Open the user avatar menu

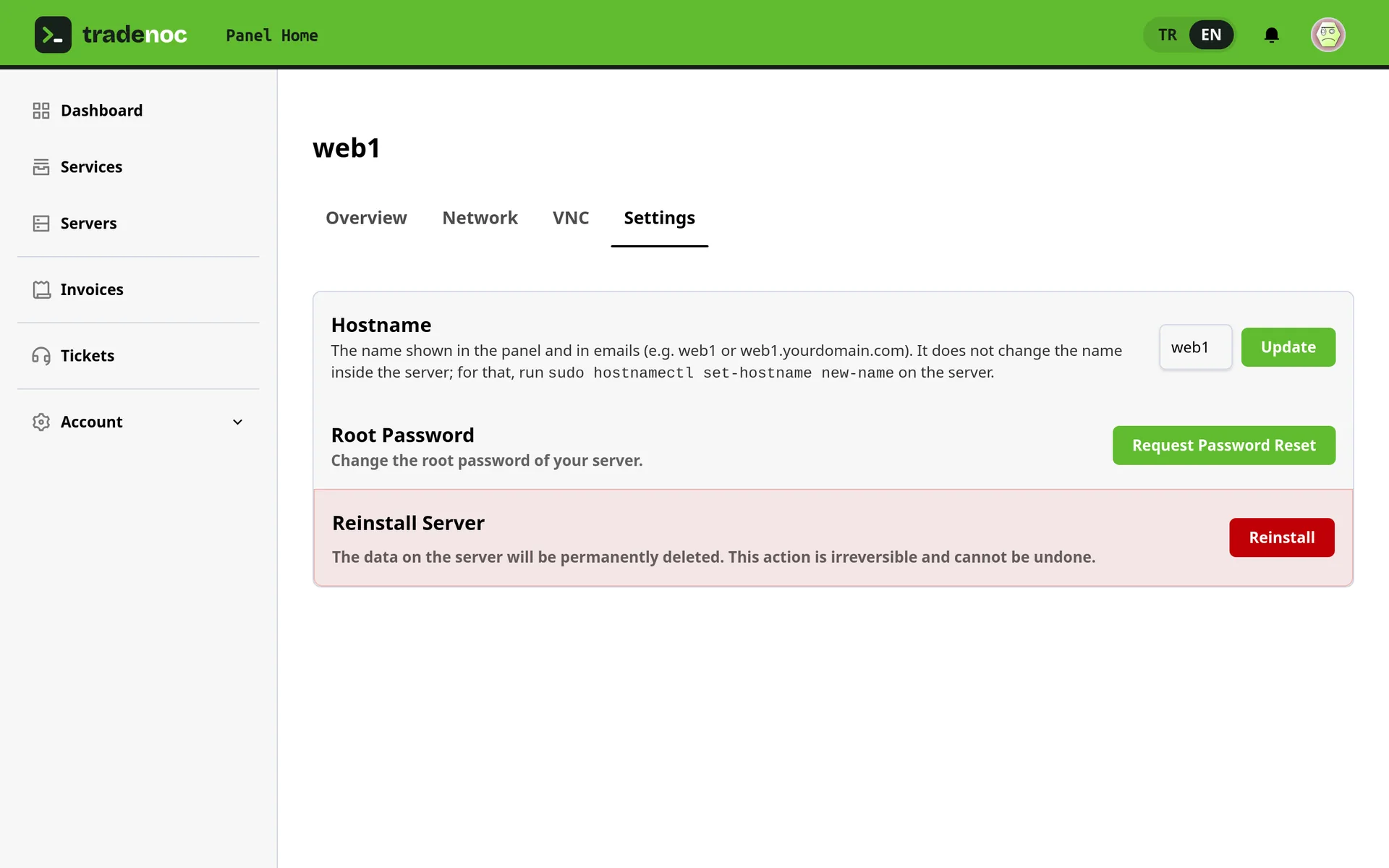1328,35
